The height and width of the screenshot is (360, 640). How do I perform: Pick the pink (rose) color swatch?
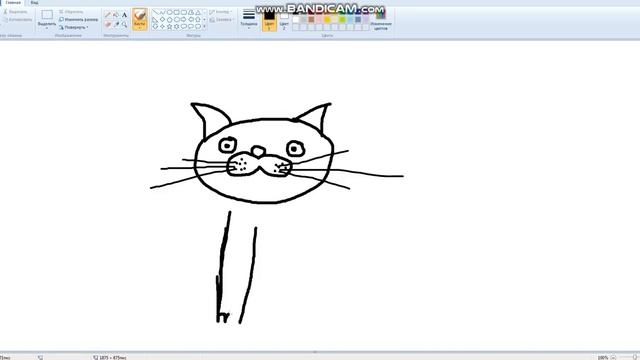[x=319, y=19]
